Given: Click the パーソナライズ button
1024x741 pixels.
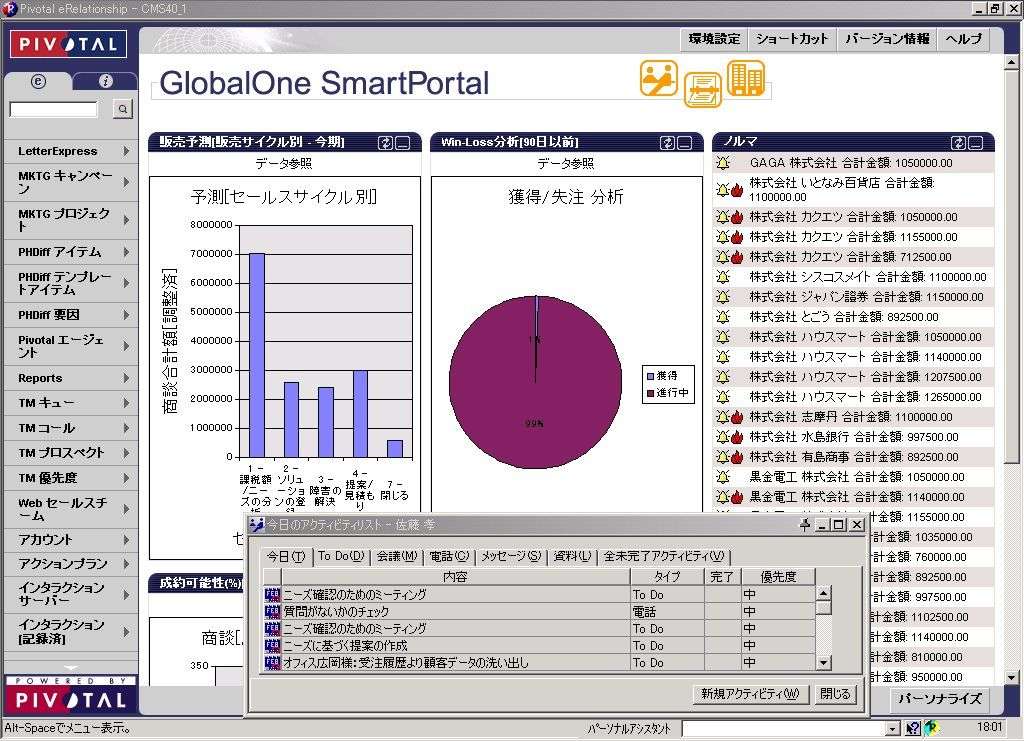Looking at the screenshot, I should click(x=940, y=699).
